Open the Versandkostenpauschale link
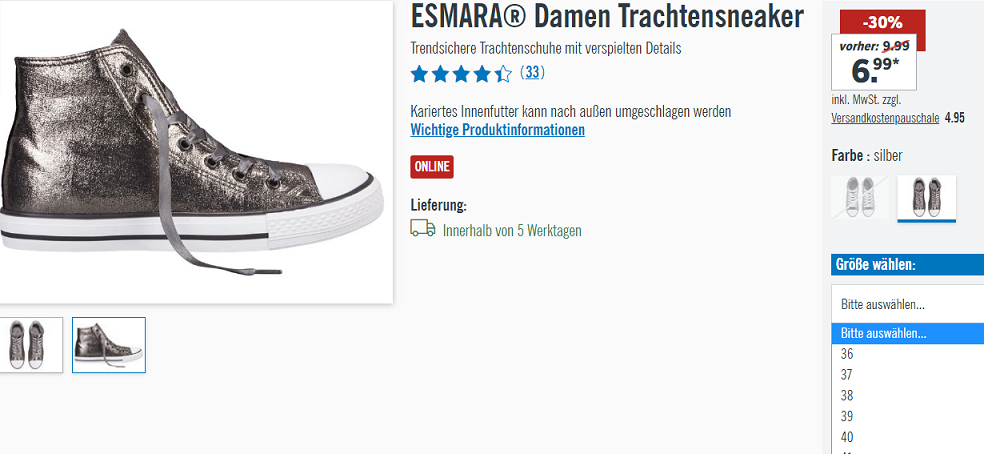The image size is (984, 454). click(885, 118)
